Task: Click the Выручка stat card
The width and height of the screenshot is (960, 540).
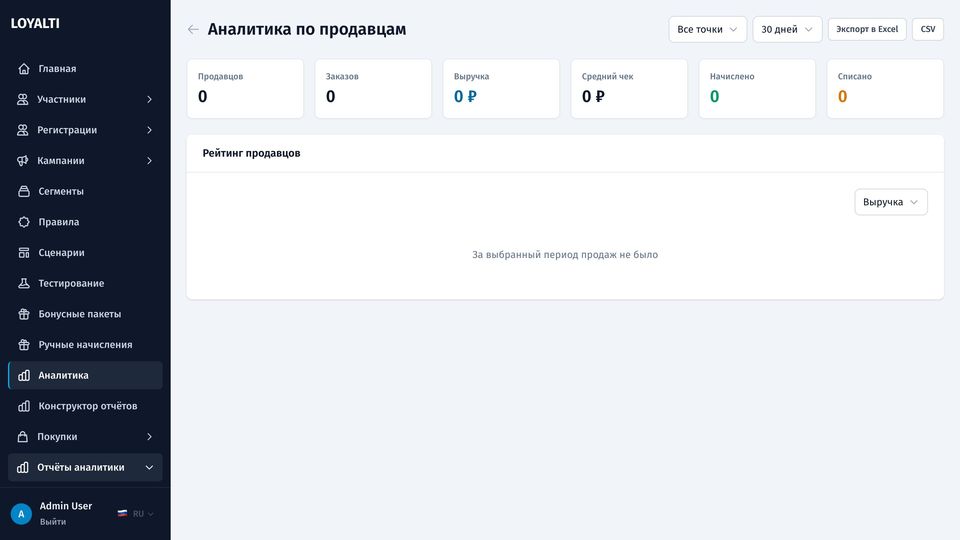Action: [501, 89]
